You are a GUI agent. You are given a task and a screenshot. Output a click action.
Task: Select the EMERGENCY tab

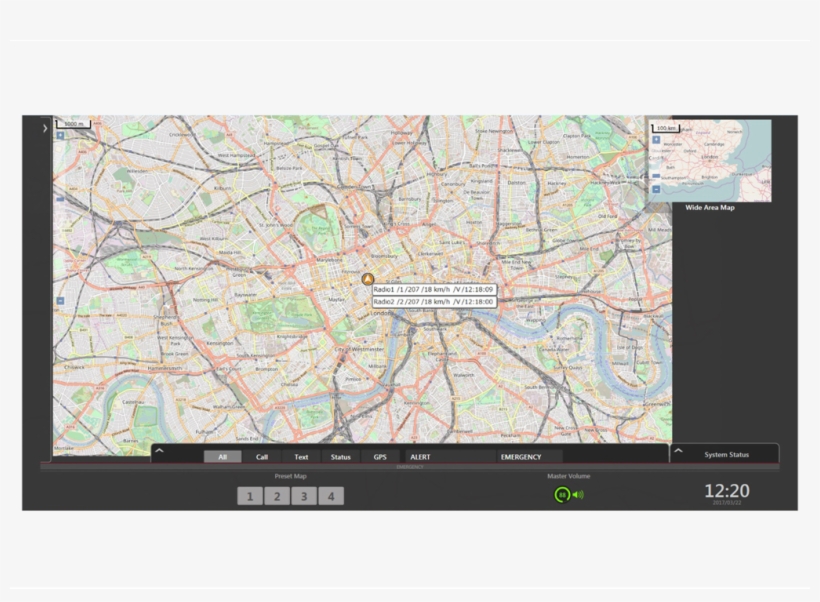521,457
